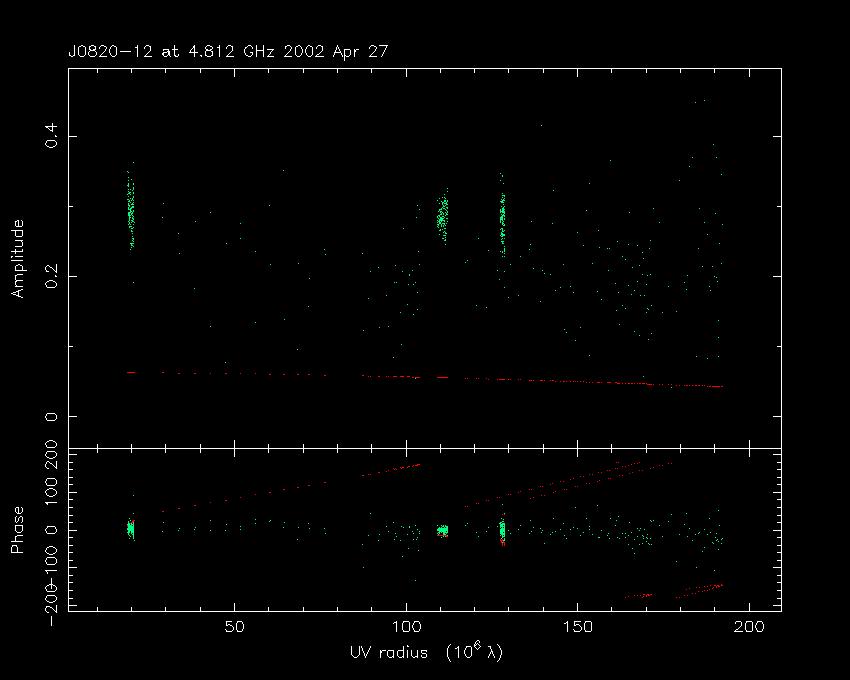
Task: Click the green phase cluster near UV radius 110
Action: [442, 531]
